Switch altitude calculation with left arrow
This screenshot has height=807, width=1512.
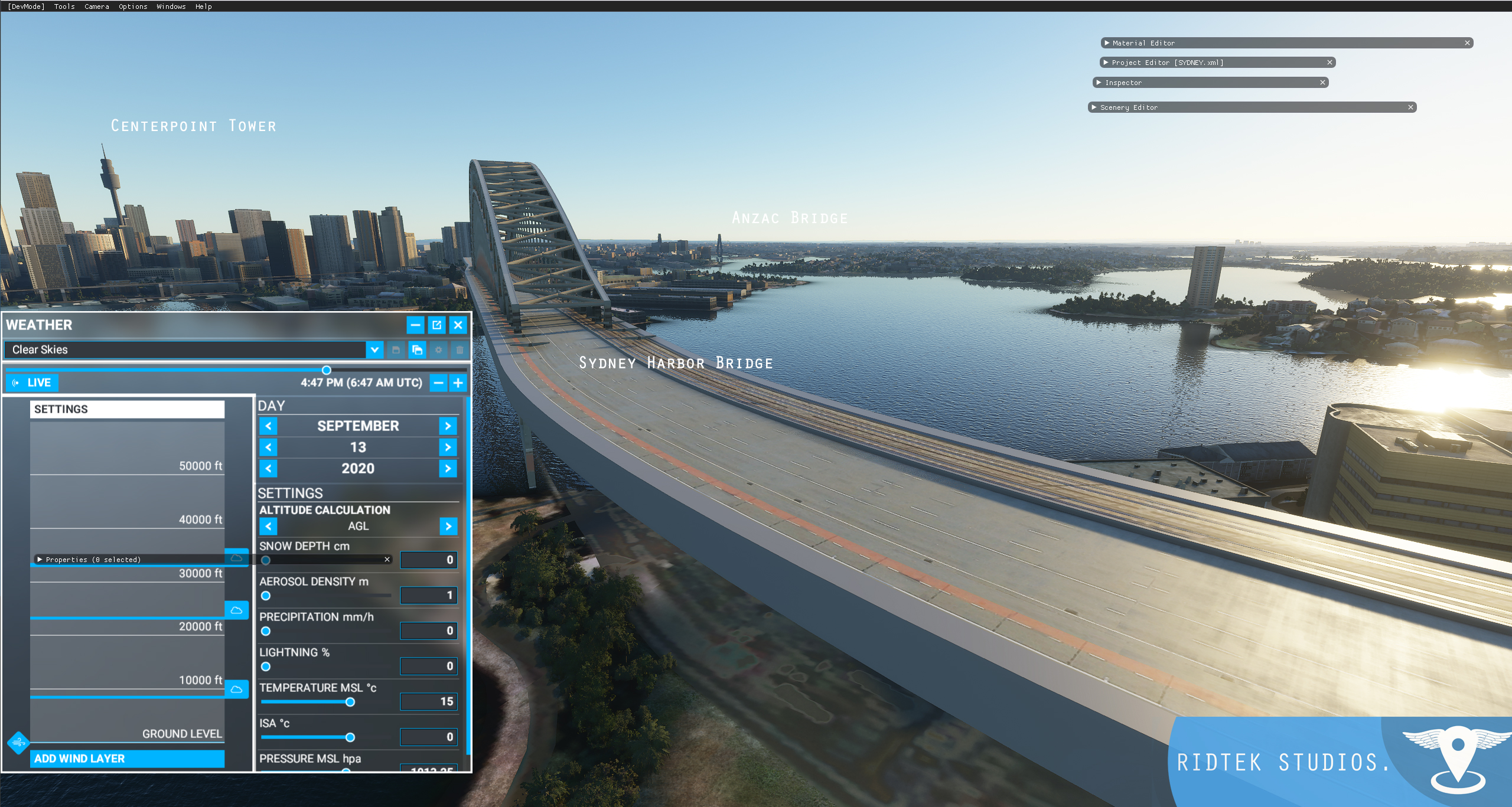[268, 526]
